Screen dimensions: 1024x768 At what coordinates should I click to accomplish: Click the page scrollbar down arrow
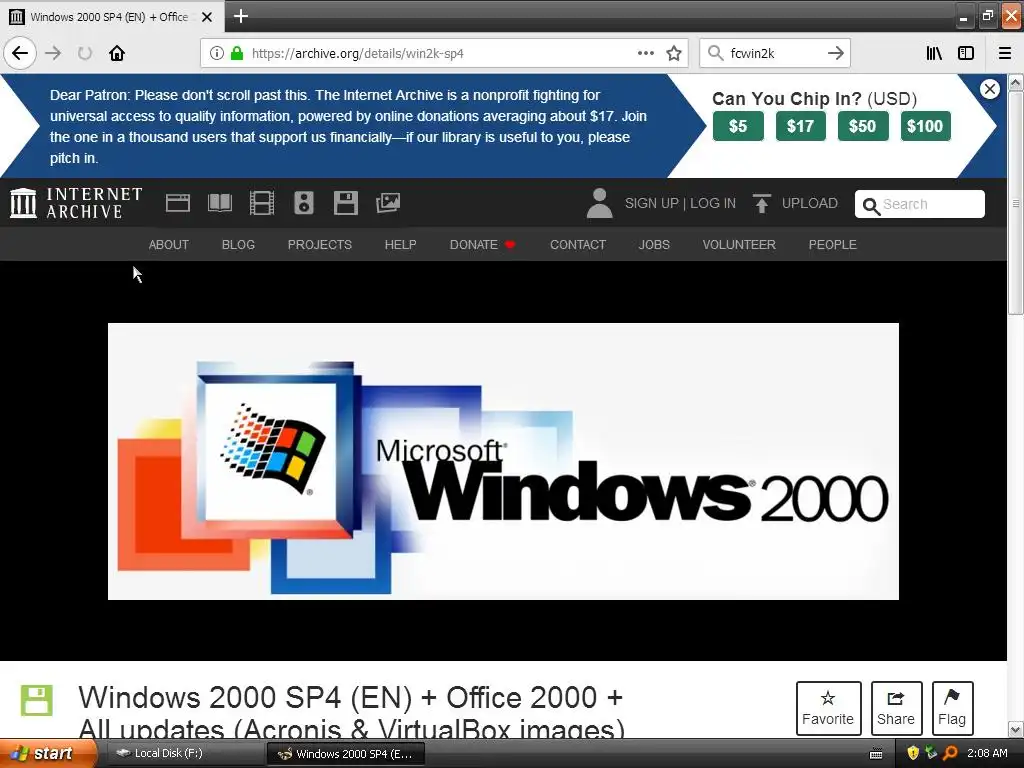tap(1016, 729)
